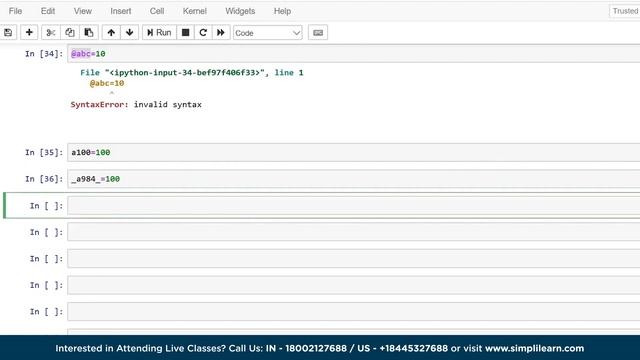Click into the active empty cell with the green bar
Screen dimensions: 640x360
click(x=353, y=205)
